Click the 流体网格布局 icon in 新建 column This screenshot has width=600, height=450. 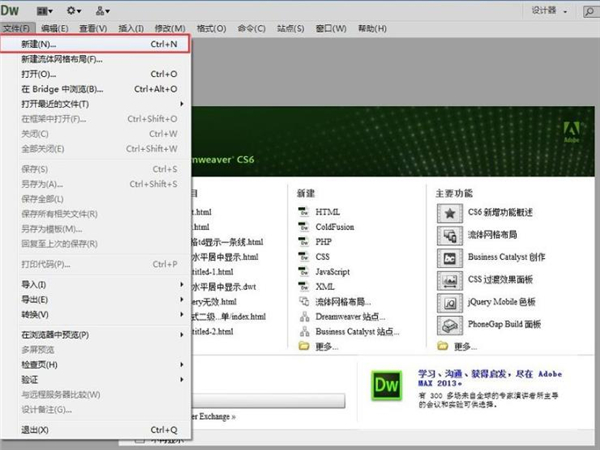click(x=304, y=302)
